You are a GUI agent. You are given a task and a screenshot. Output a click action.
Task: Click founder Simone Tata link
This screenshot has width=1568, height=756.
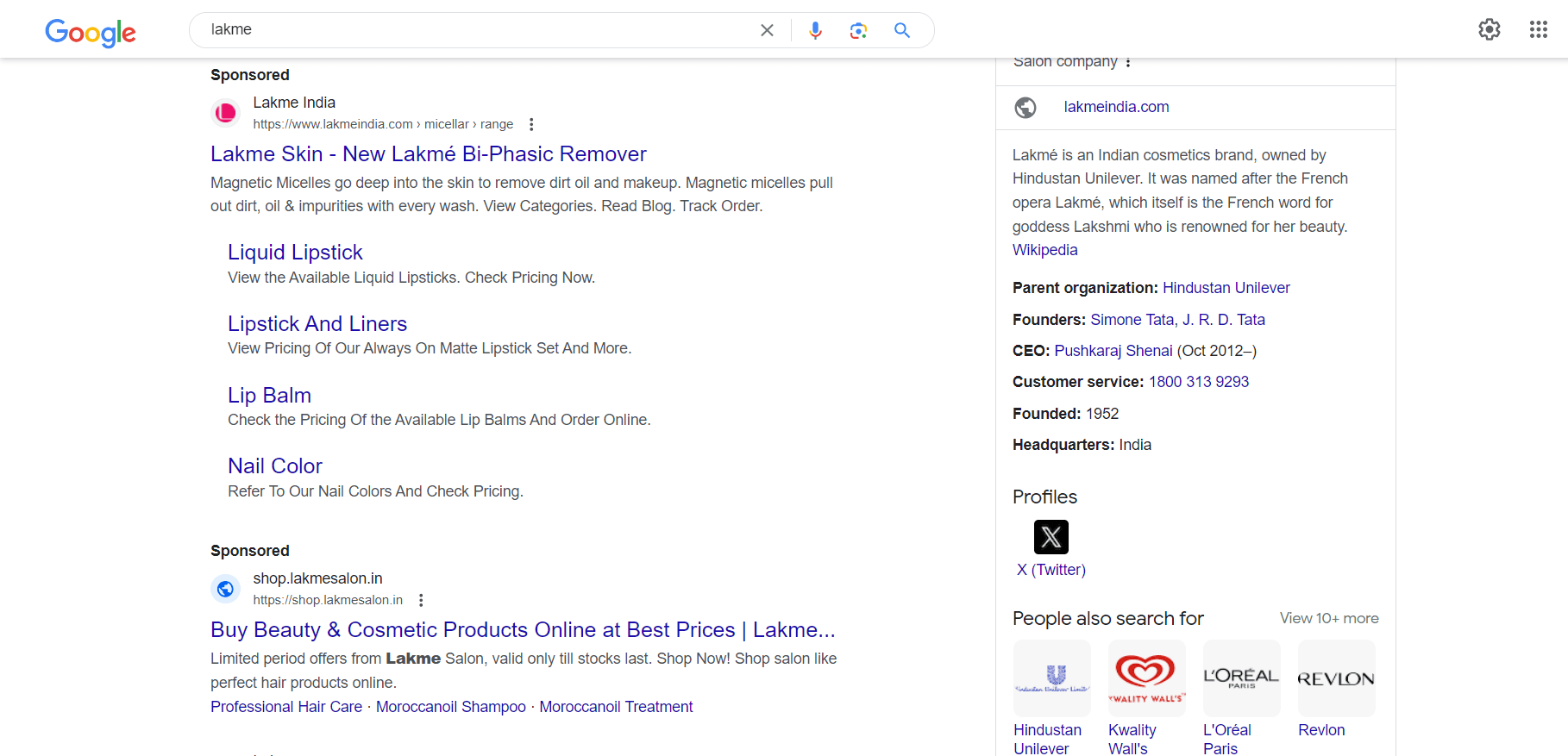point(1132,320)
